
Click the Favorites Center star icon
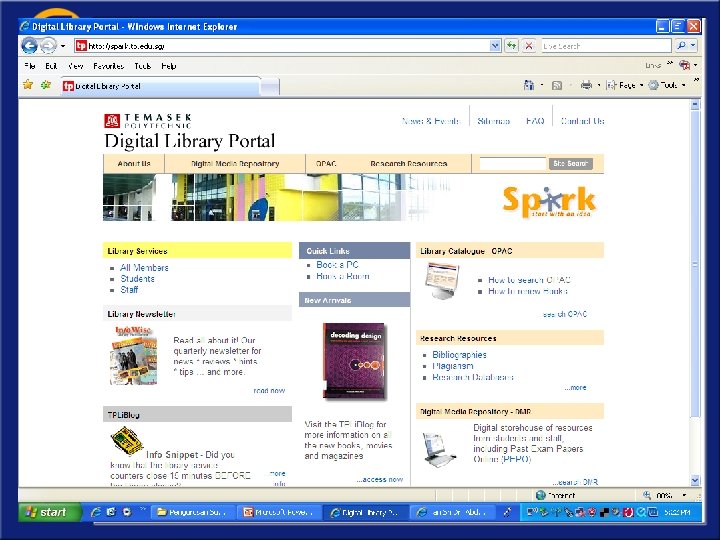click(x=28, y=85)
